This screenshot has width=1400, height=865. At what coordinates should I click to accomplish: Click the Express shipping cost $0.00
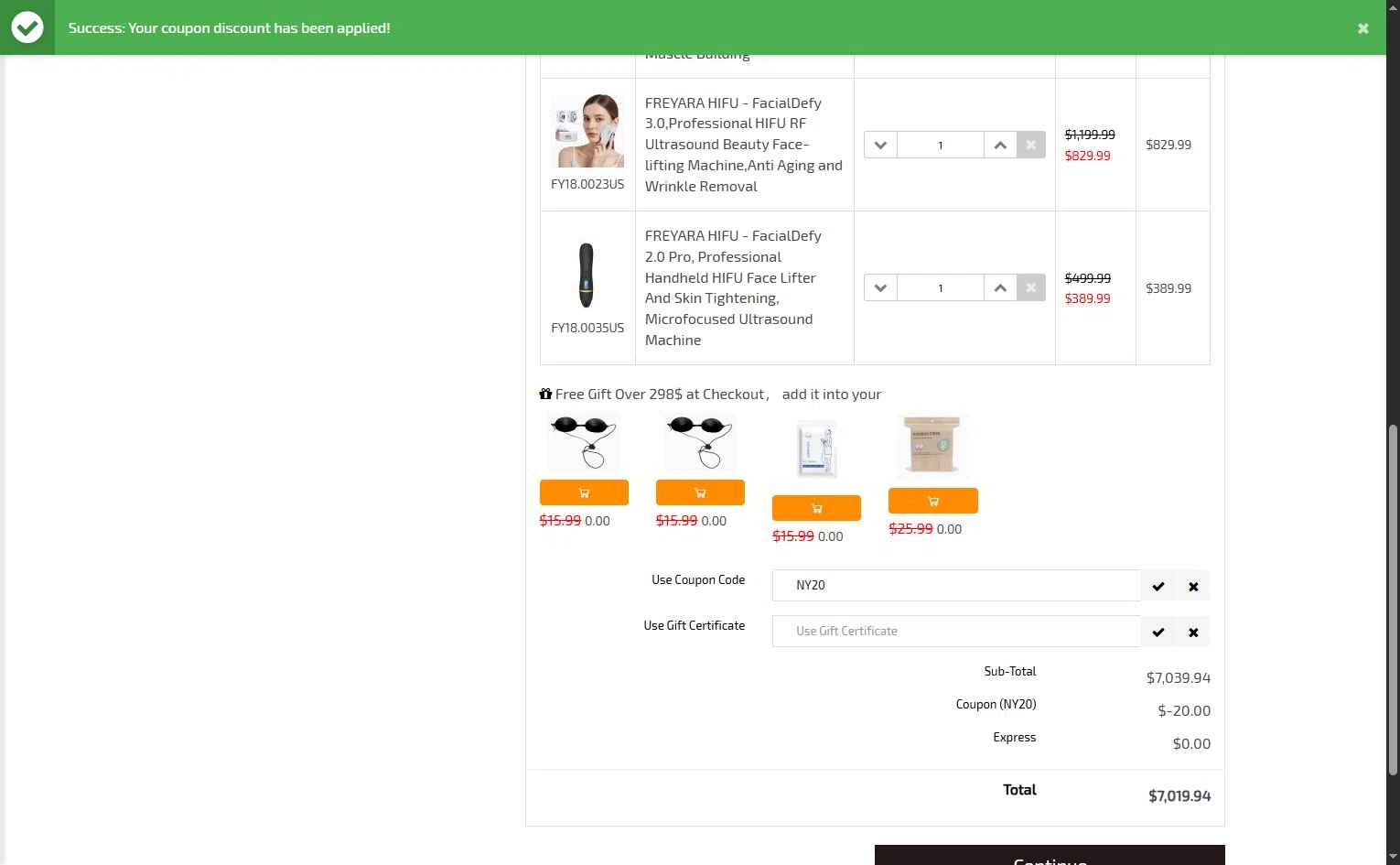coord(1191,744)
